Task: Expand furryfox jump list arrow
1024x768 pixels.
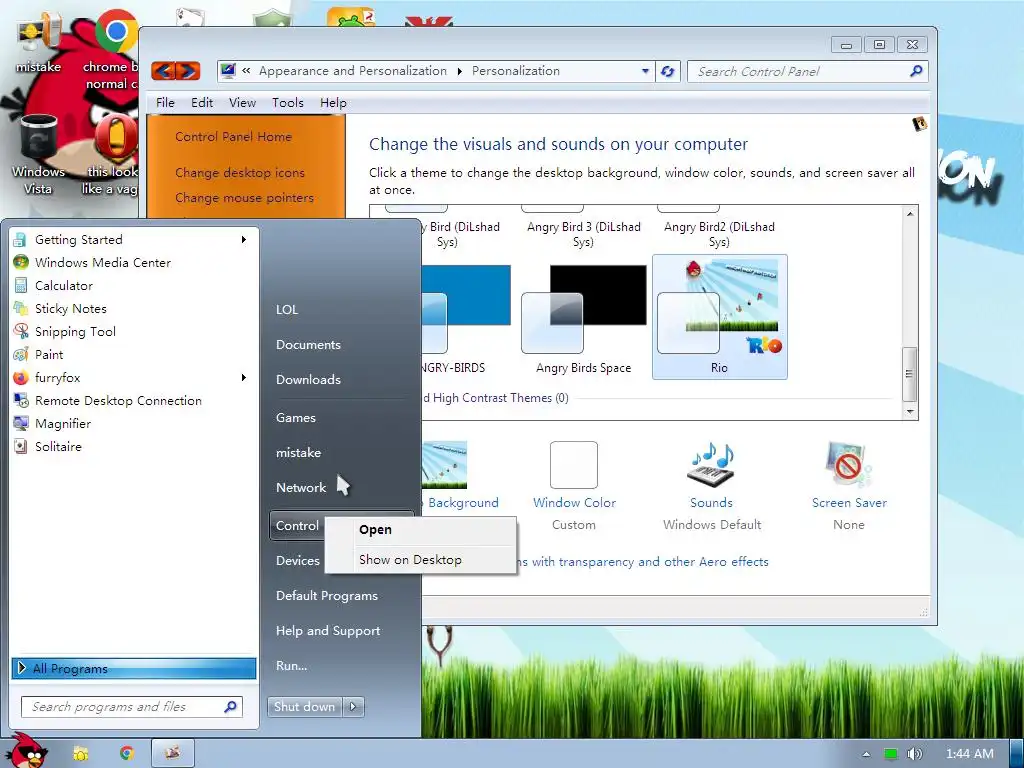Action: 244,377
